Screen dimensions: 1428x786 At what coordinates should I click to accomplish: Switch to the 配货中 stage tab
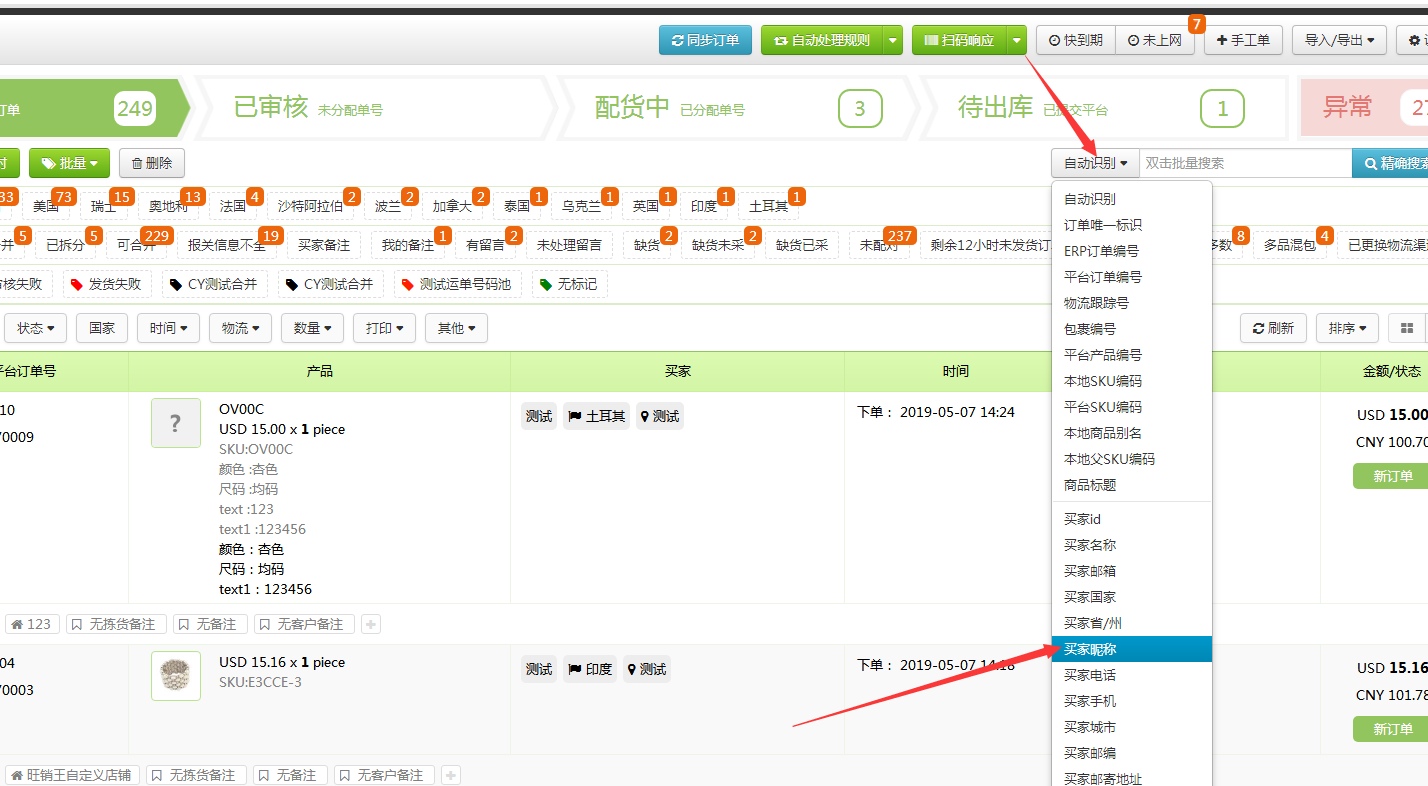pos(738,107)
